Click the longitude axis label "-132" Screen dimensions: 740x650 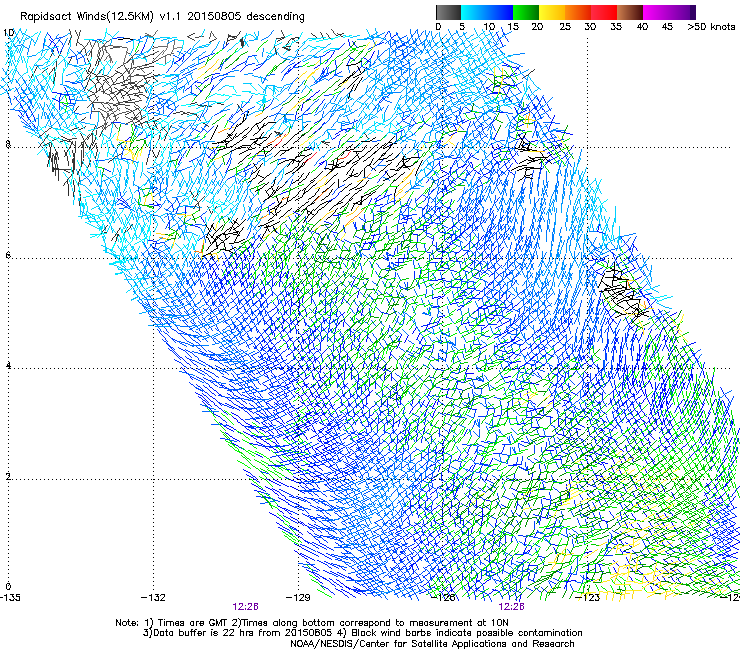point(153,598)
